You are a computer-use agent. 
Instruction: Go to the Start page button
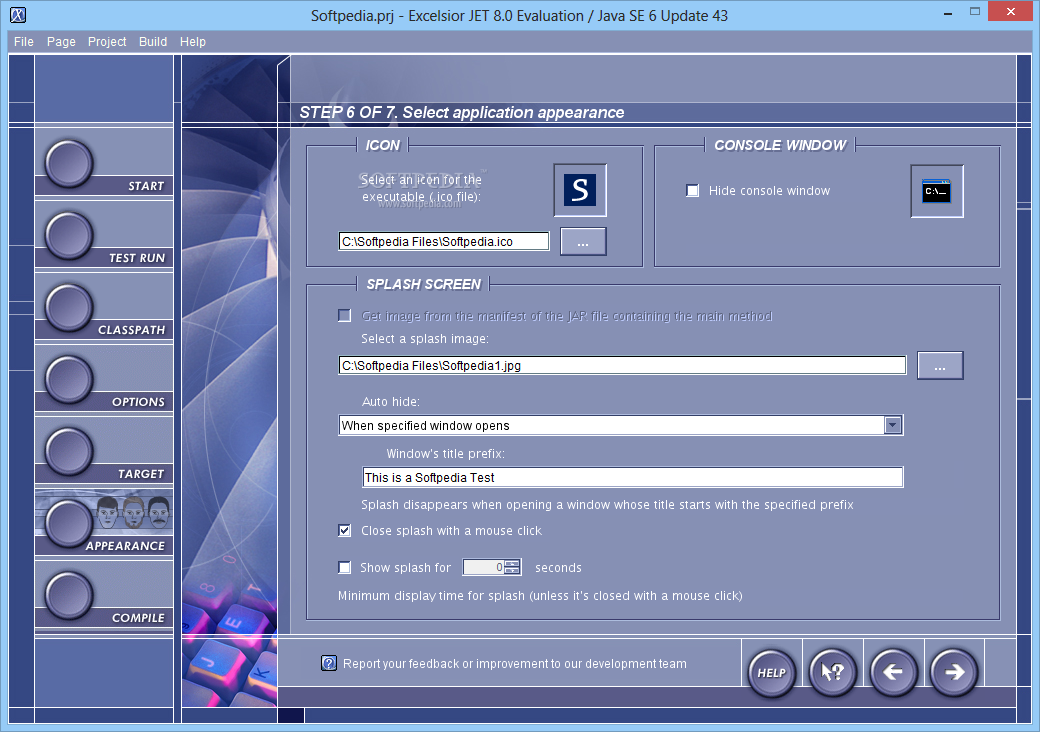(x=69, y=164)
